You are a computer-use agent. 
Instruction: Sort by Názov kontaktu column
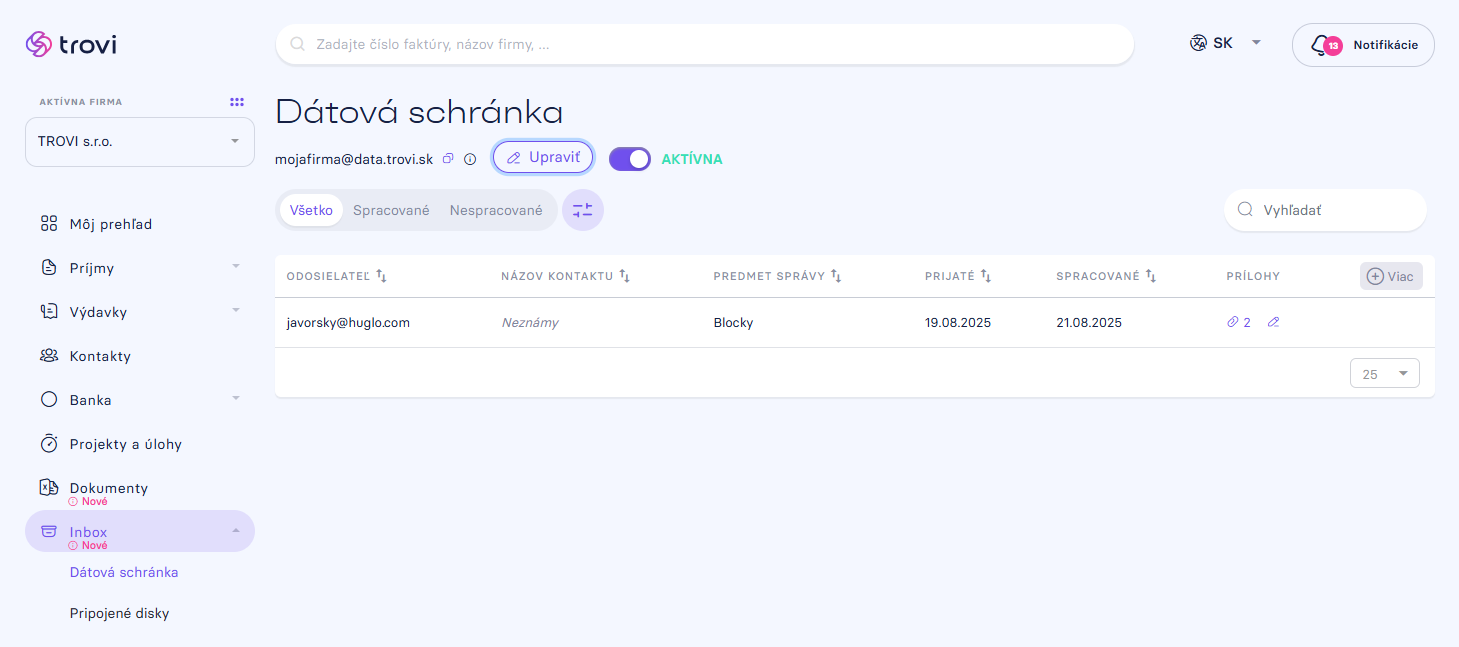coord(624,276)
